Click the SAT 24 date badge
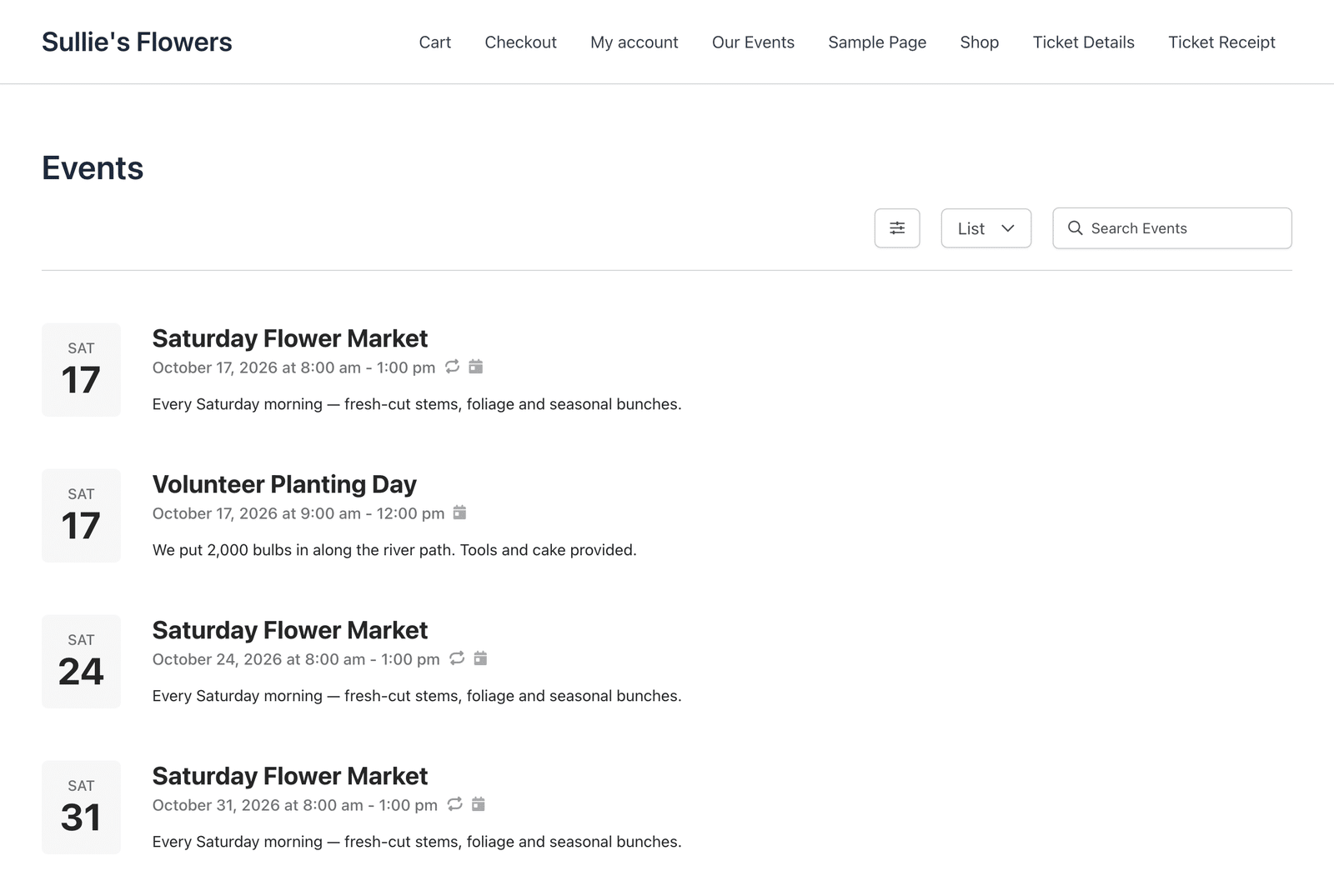The image size is (1334, 896). pos(81,662)
